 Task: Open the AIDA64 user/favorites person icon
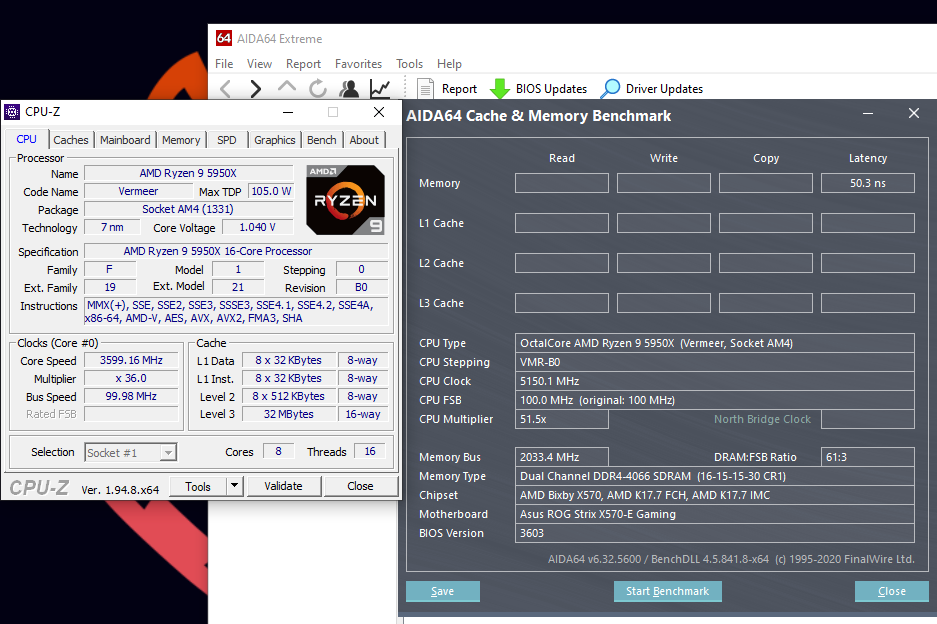349,88
